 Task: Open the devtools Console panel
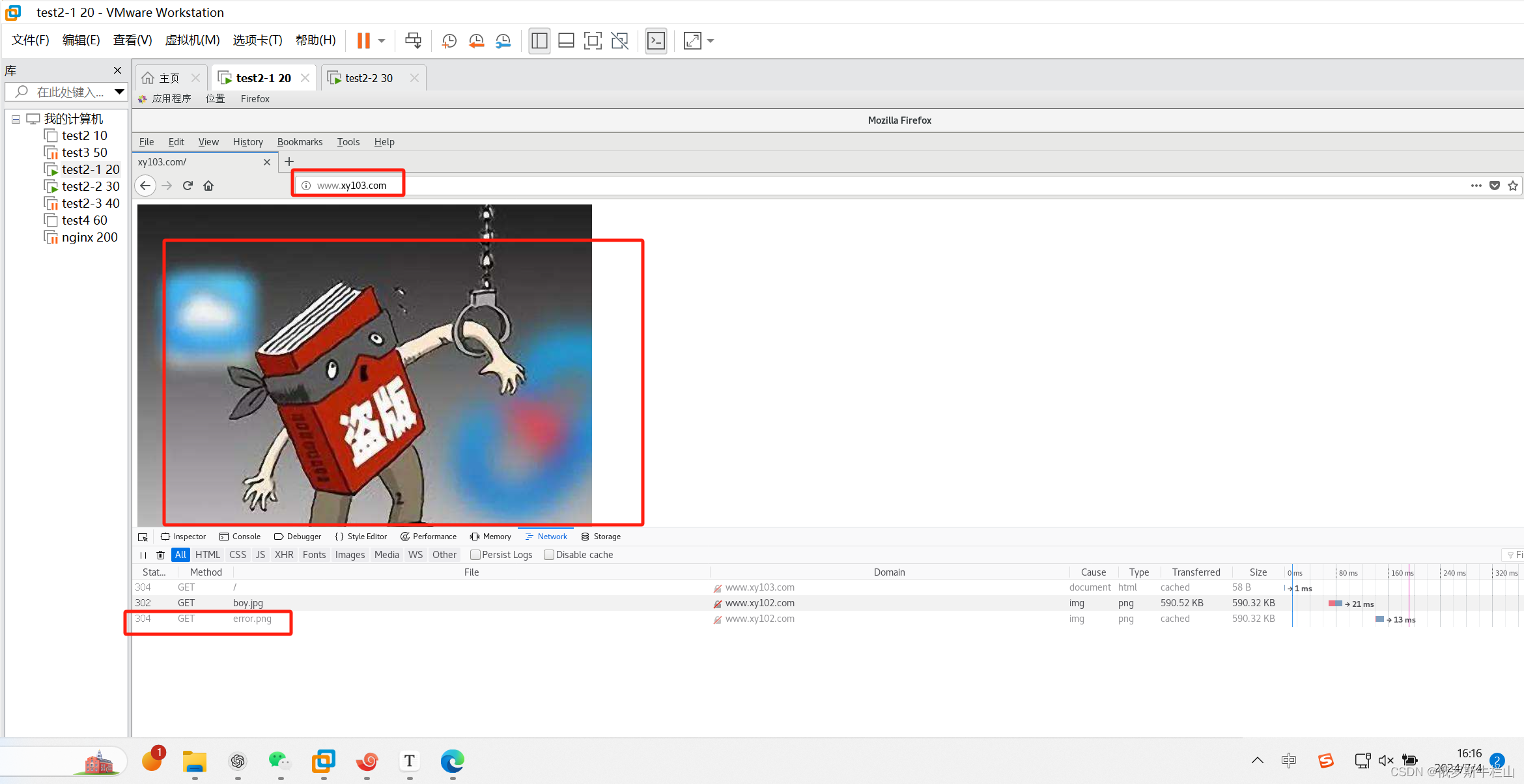pyautogui.click(x=240, y=537)
